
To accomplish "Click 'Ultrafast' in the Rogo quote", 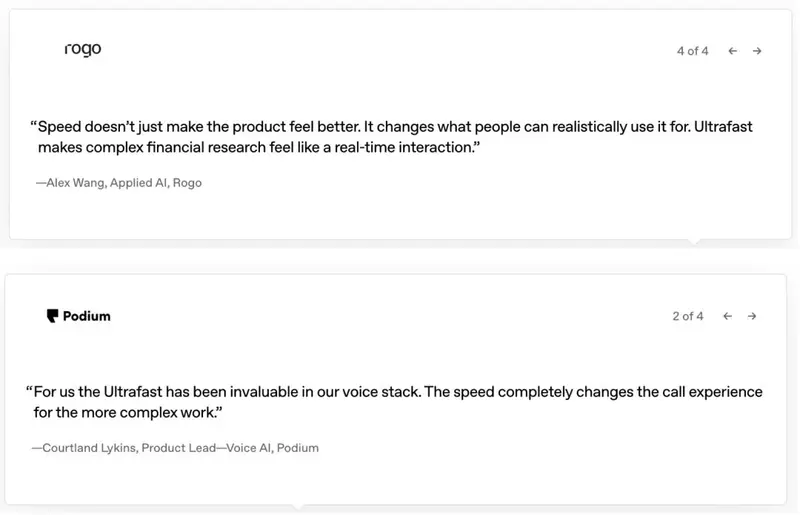I will tap(723, 127).
